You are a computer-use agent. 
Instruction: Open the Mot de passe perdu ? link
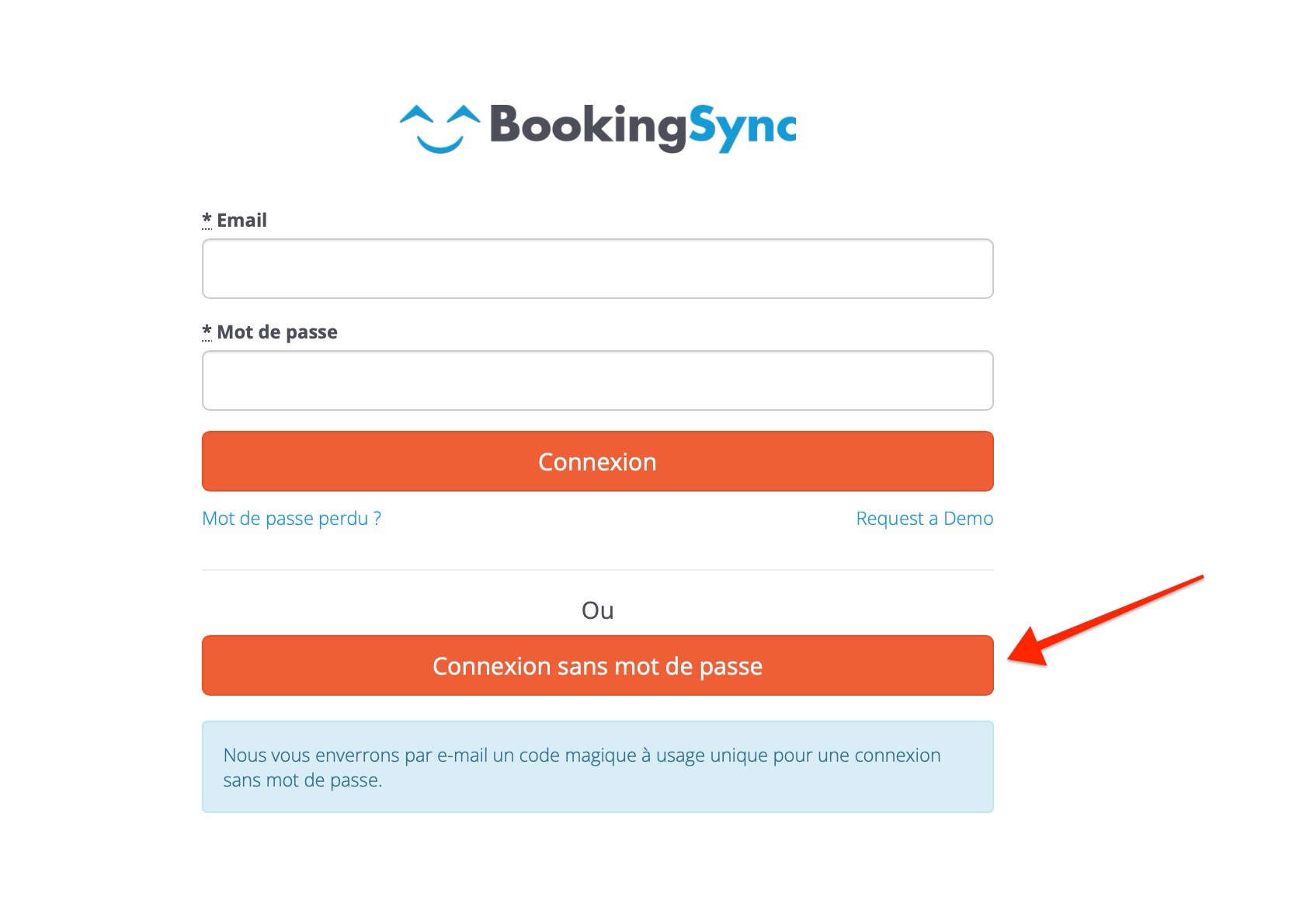pos(291,519)
